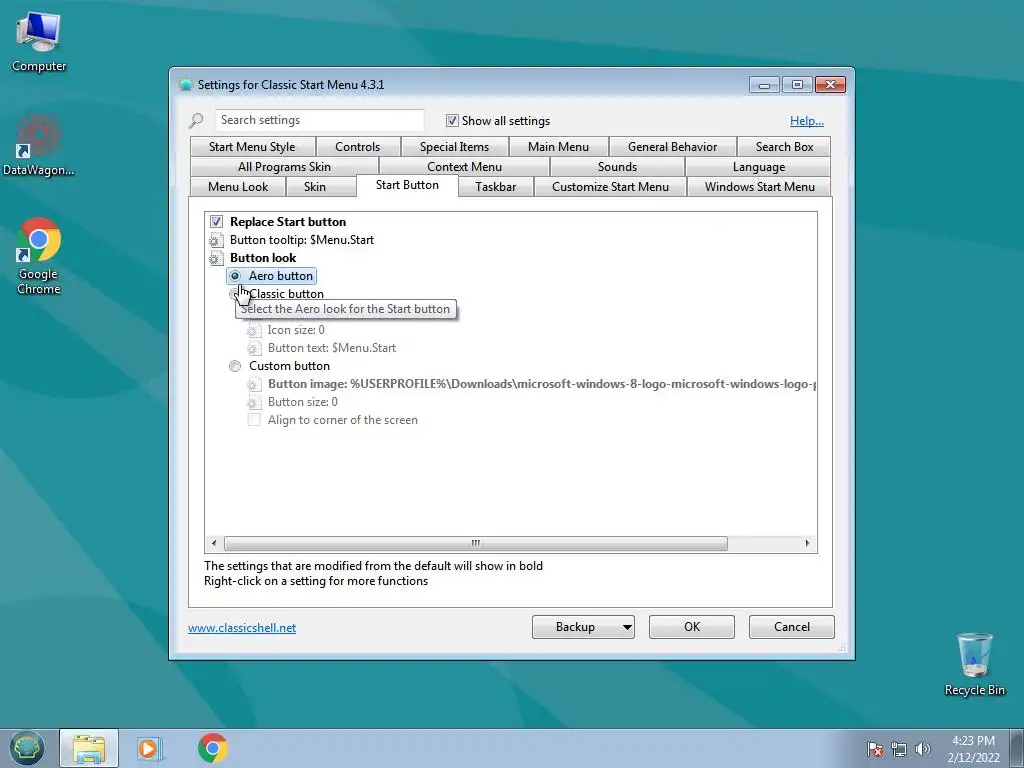Switch to the Language tab
The image size is (1024, 768).
tap(758, 167)
